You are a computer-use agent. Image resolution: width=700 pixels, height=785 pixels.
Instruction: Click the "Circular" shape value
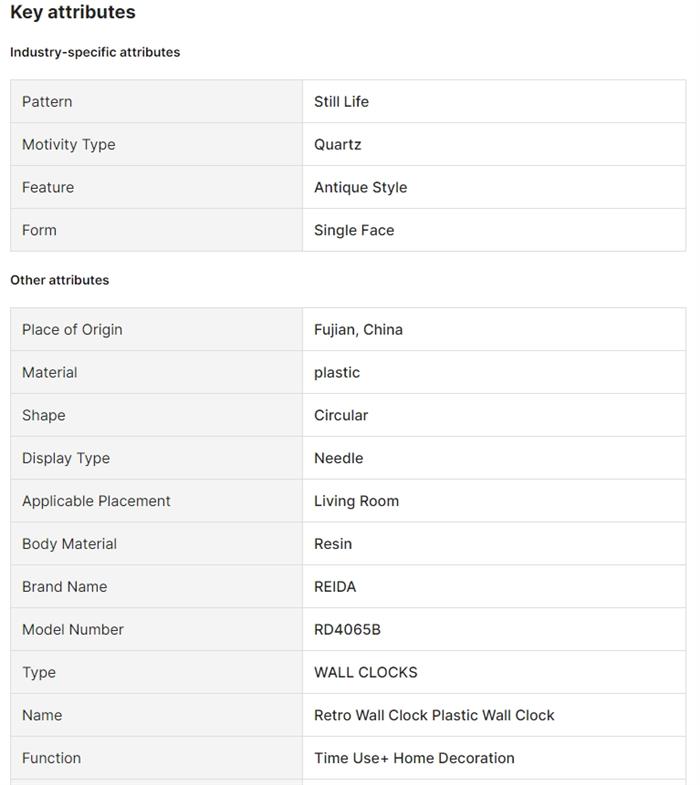341,416
